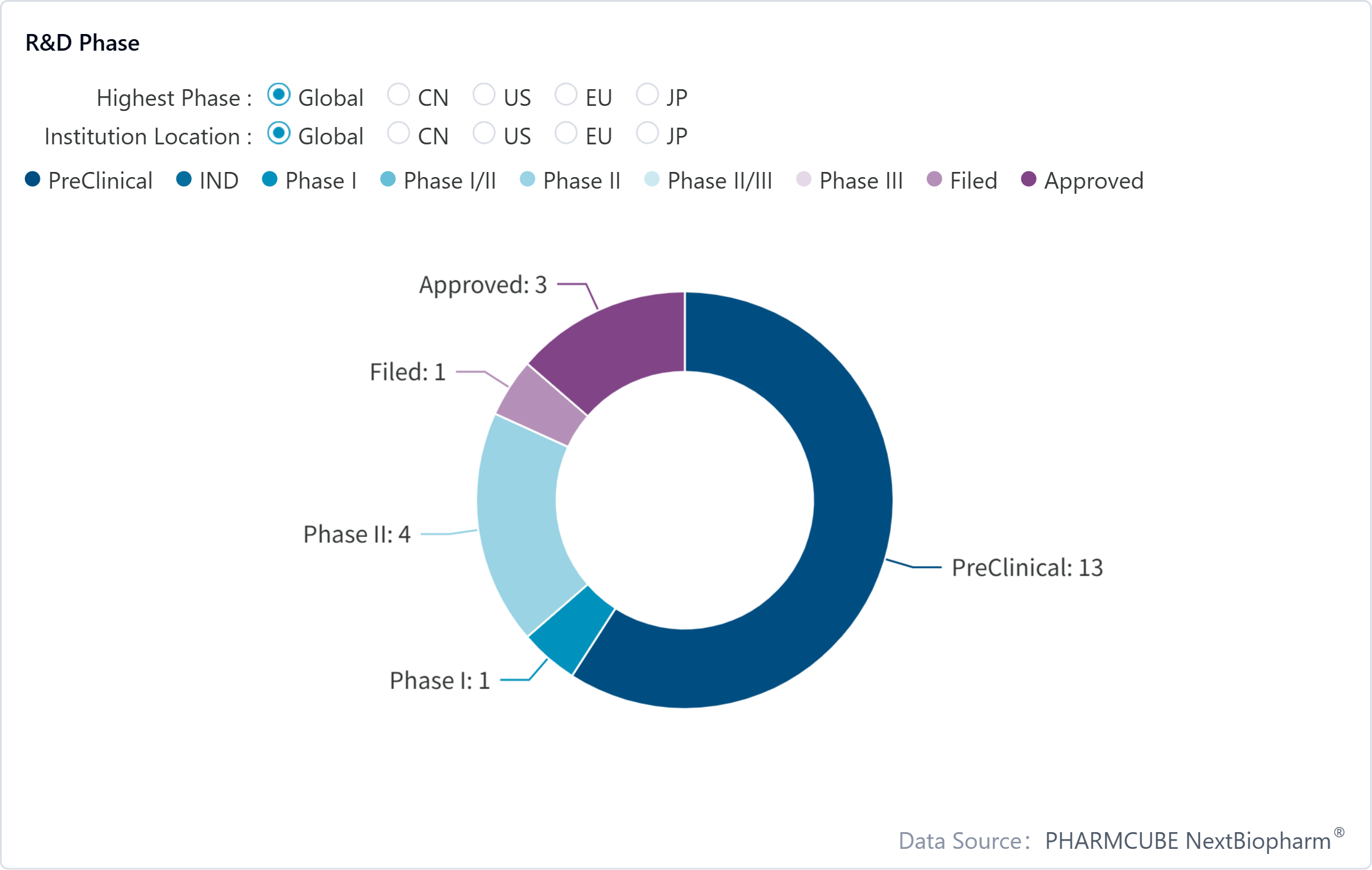Image resolution: width=1372 pixels, height=870 pixels.
Task: Click the "Filed: 1" chart label
Action: coord(407,372)
